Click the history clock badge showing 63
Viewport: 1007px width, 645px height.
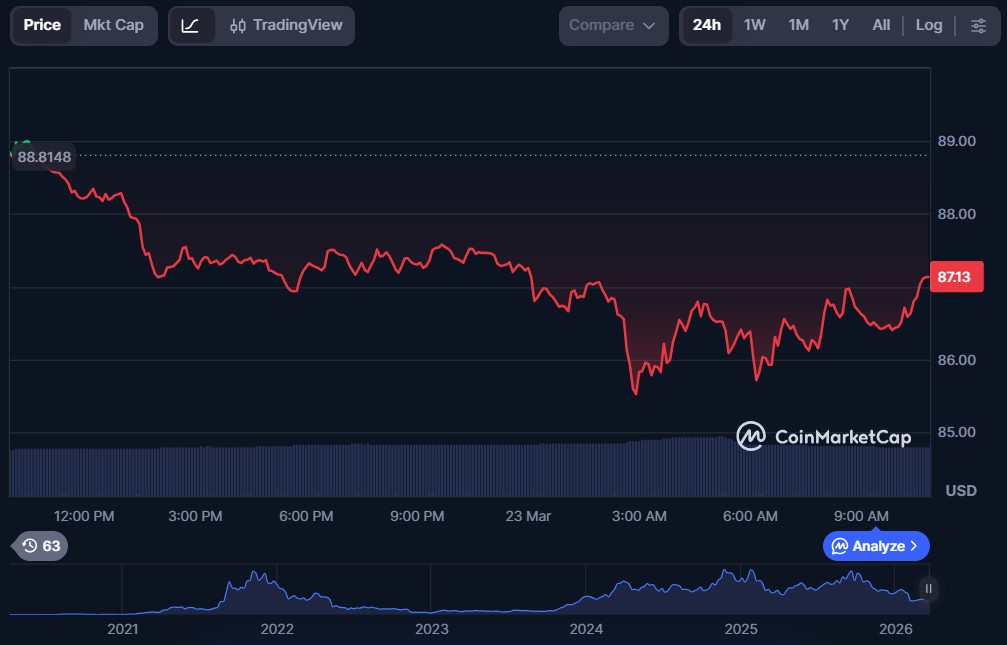point(41,546)
